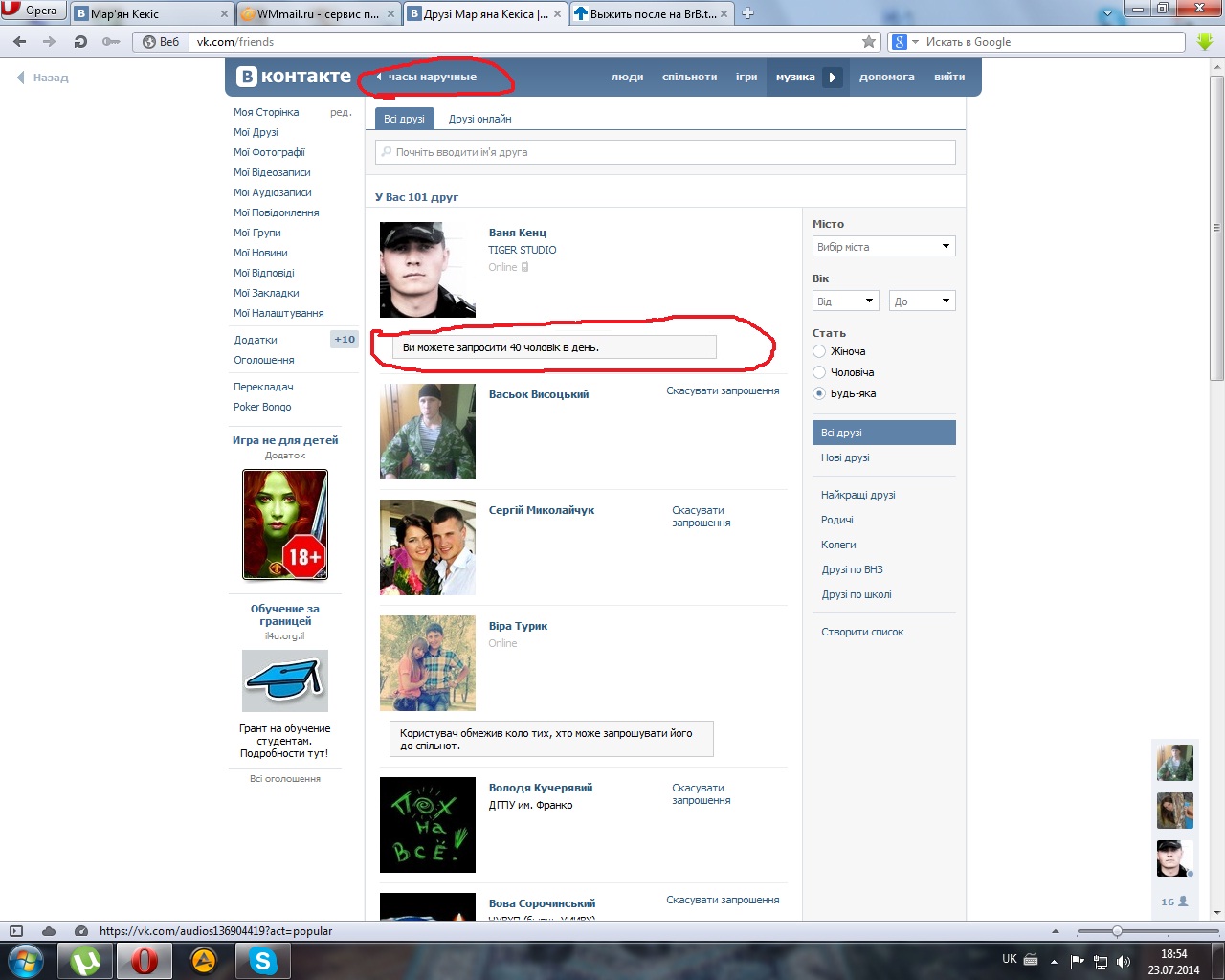This screenshot has height=980, width=1225.
Task: Open the Від age dropdown
Action: (x=846, y=301)
